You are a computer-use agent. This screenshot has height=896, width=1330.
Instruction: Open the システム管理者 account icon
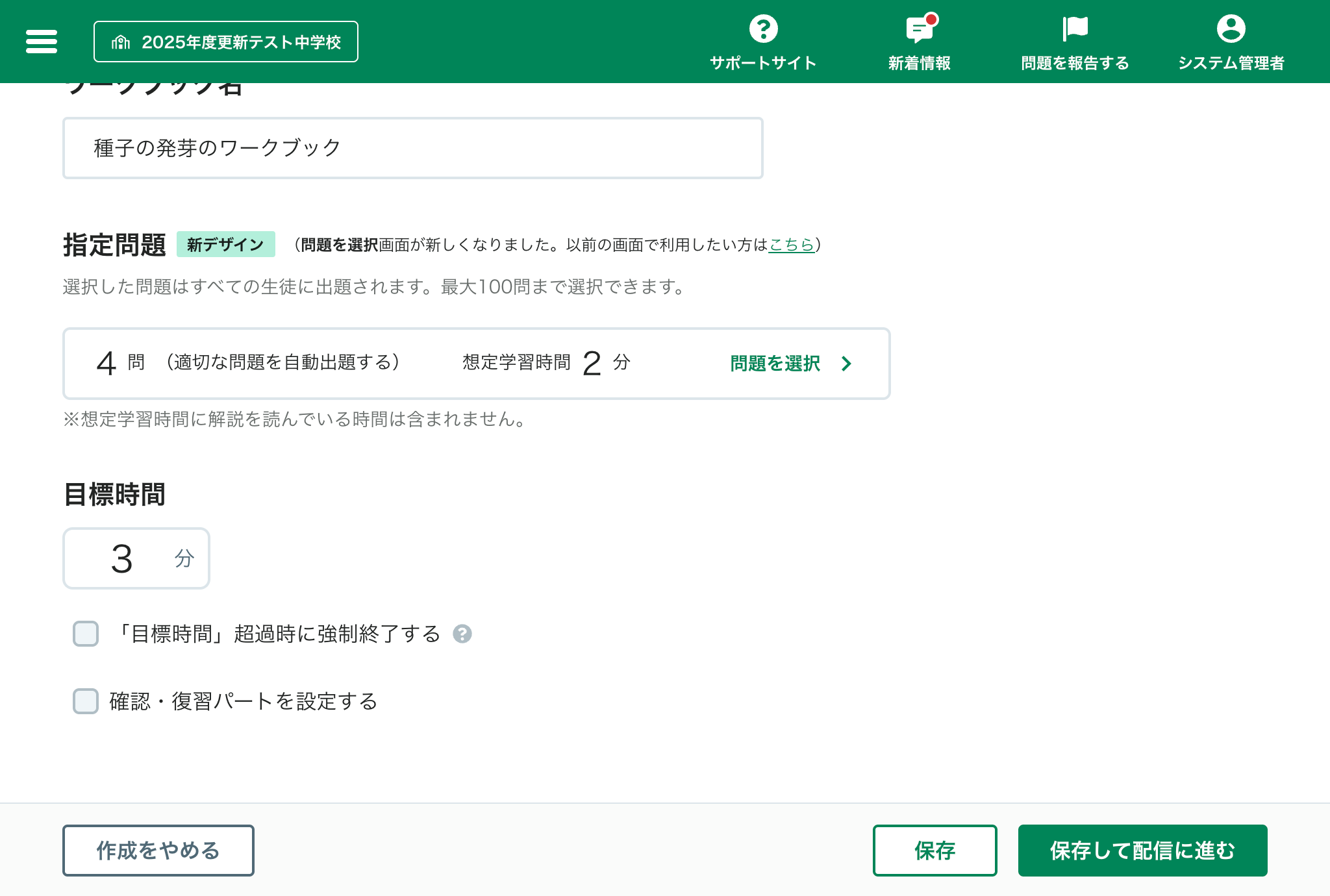1231,29
